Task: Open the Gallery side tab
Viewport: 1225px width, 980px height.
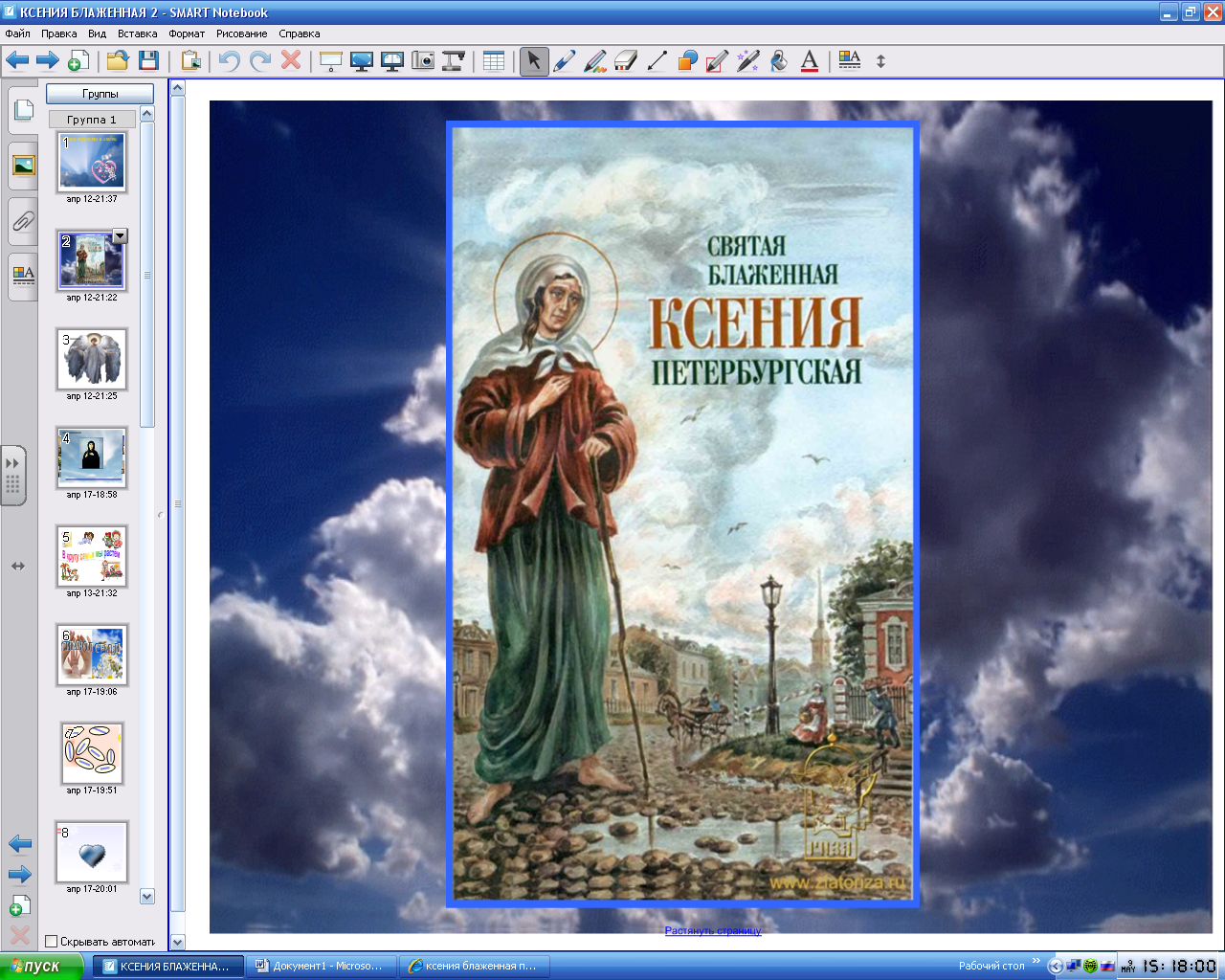Action: tap(23, 166)
